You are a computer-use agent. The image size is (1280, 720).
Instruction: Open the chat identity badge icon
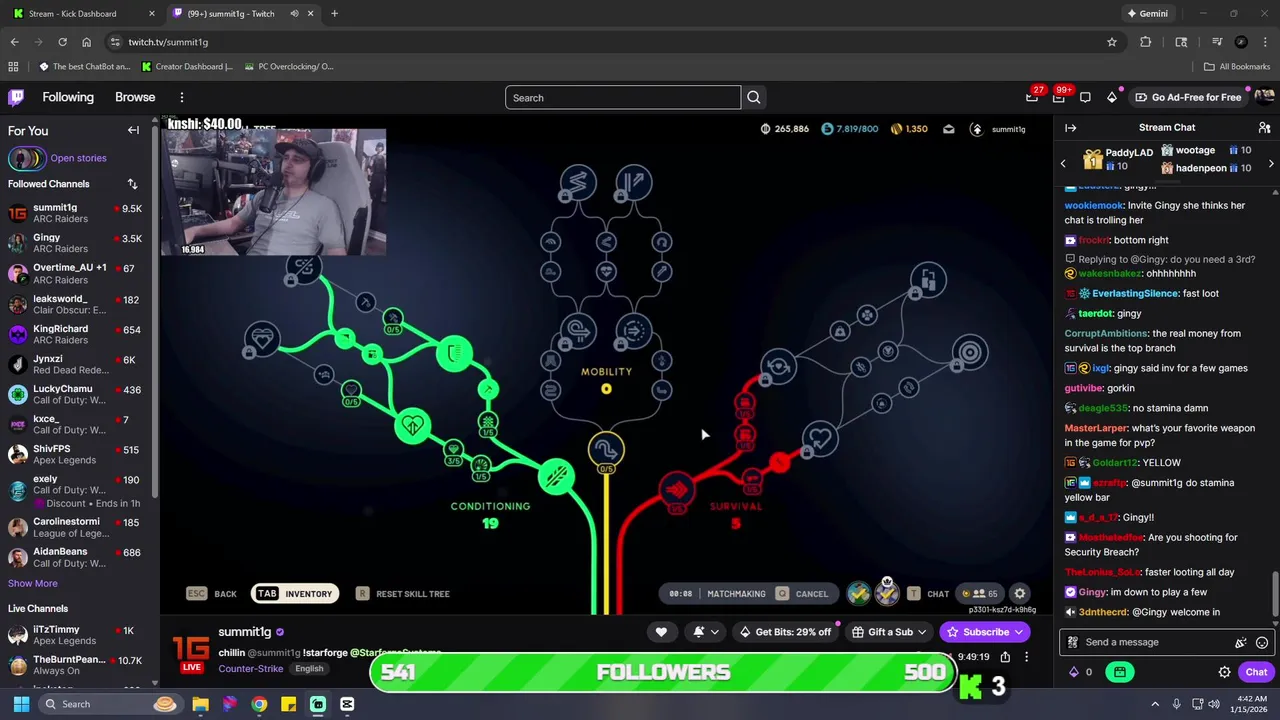pos(1072,642)
